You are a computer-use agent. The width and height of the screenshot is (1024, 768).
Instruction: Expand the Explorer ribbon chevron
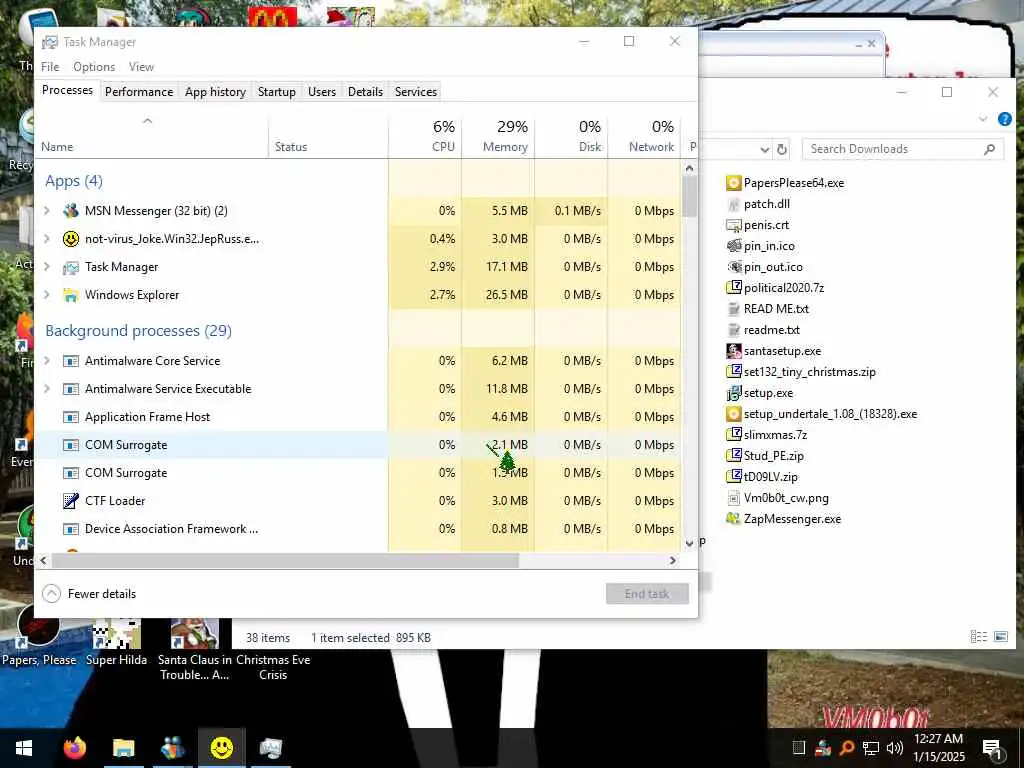click(983, 119)
